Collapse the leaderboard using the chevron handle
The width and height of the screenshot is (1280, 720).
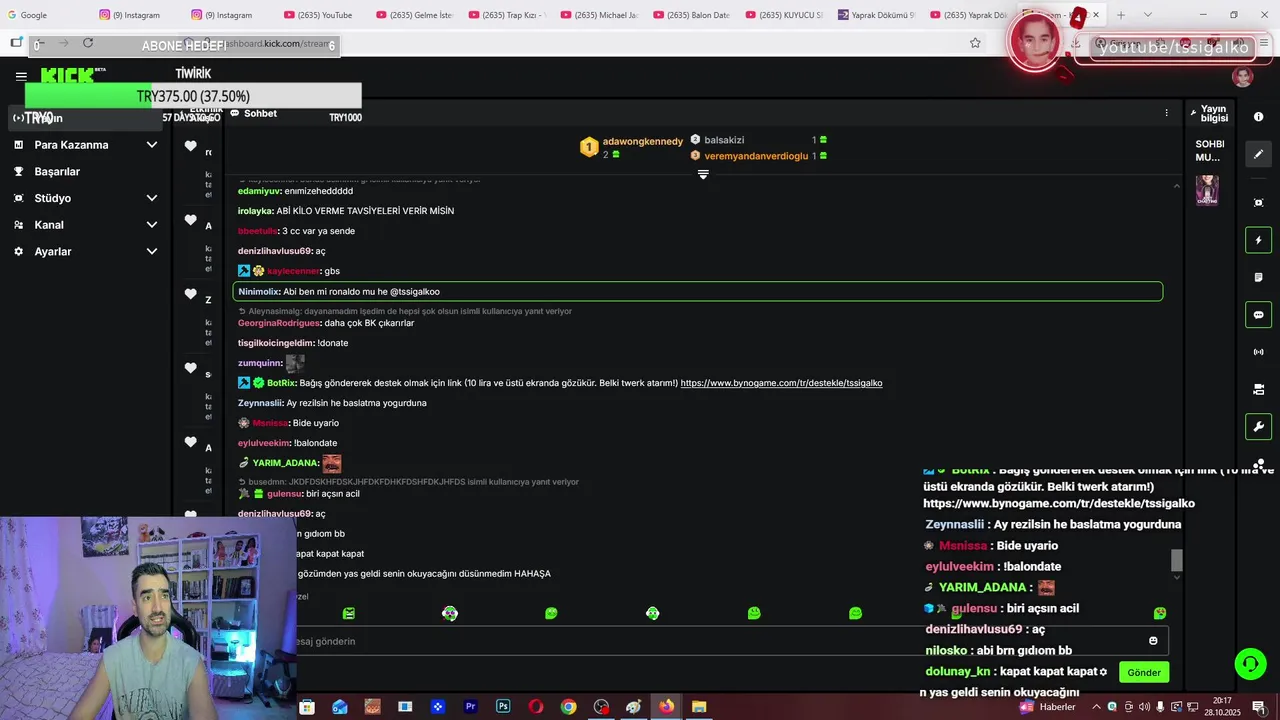[x=703, y=174]
